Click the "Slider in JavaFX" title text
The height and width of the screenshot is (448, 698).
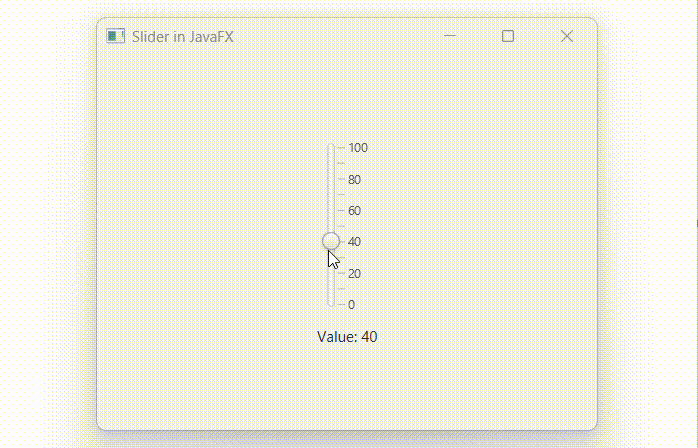tap(183, 36)
